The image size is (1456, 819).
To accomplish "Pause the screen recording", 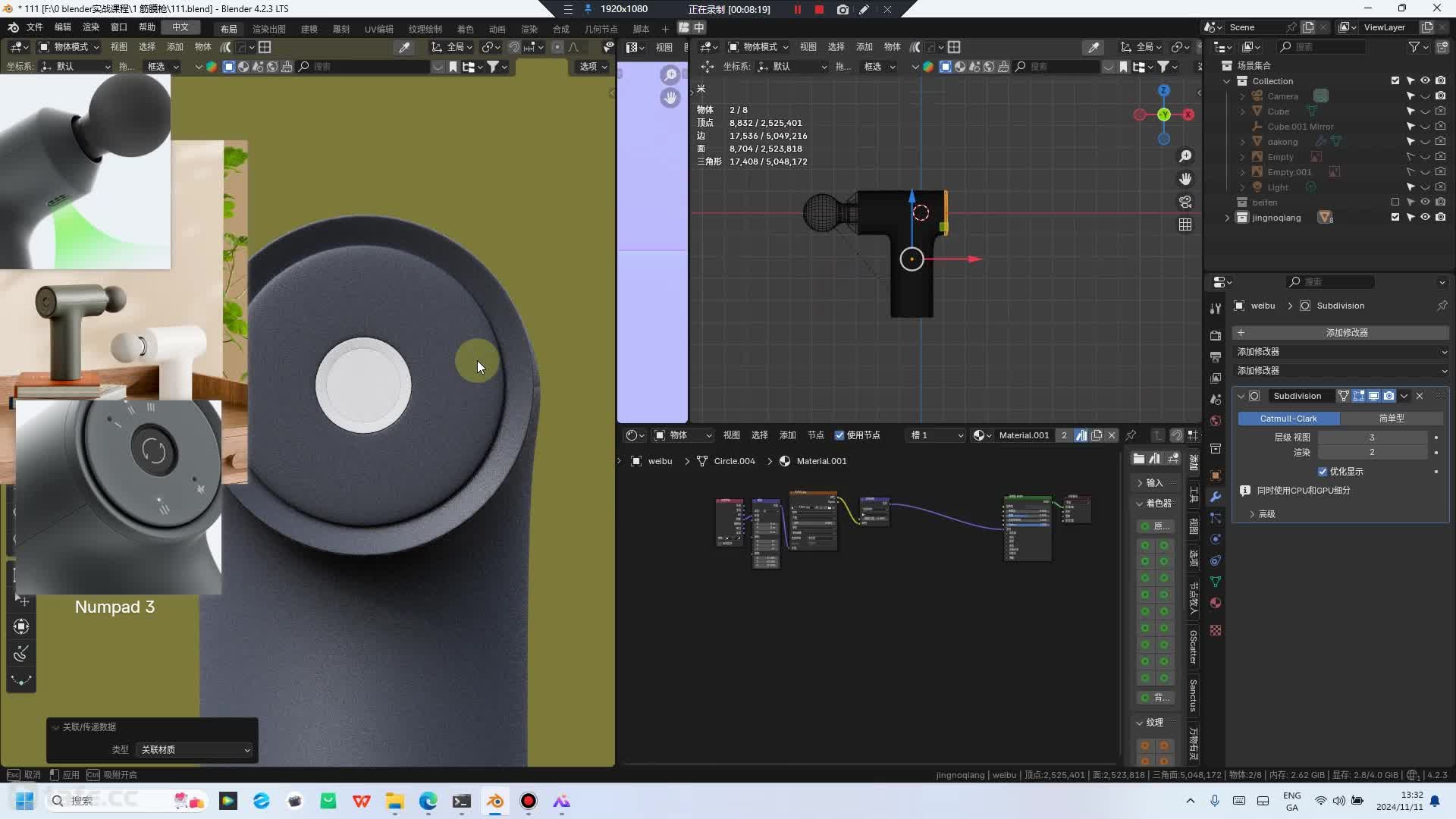I will 798,9.
